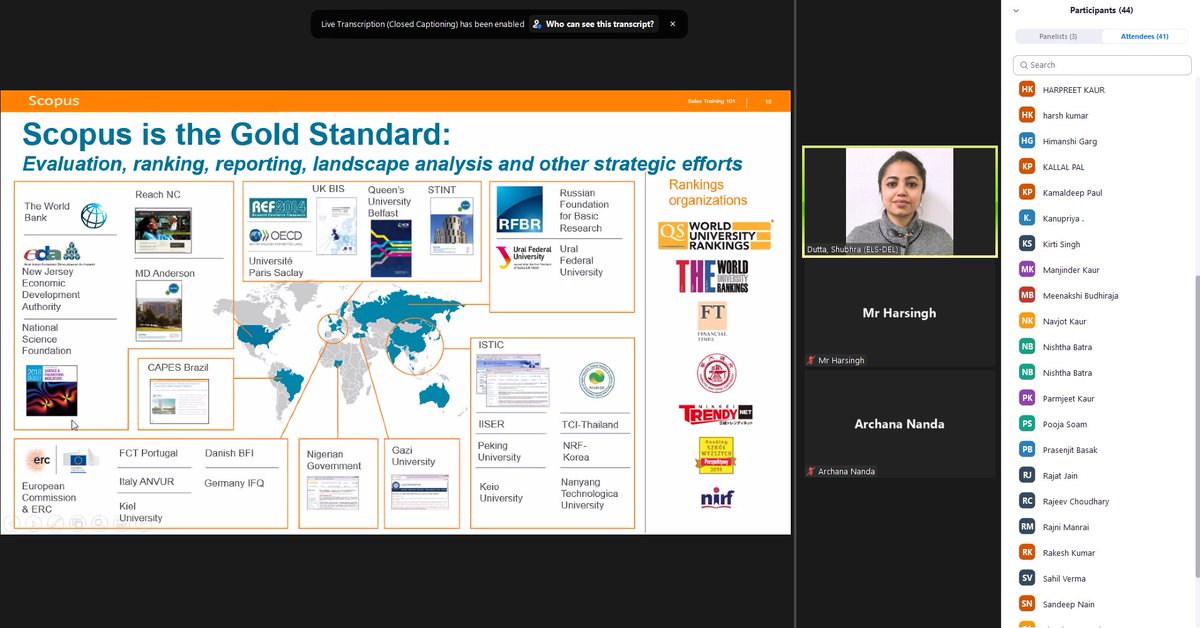Select attendee name Sandeep Nain
This screenshot has height=628, width=1200.
click(1068, 604)
